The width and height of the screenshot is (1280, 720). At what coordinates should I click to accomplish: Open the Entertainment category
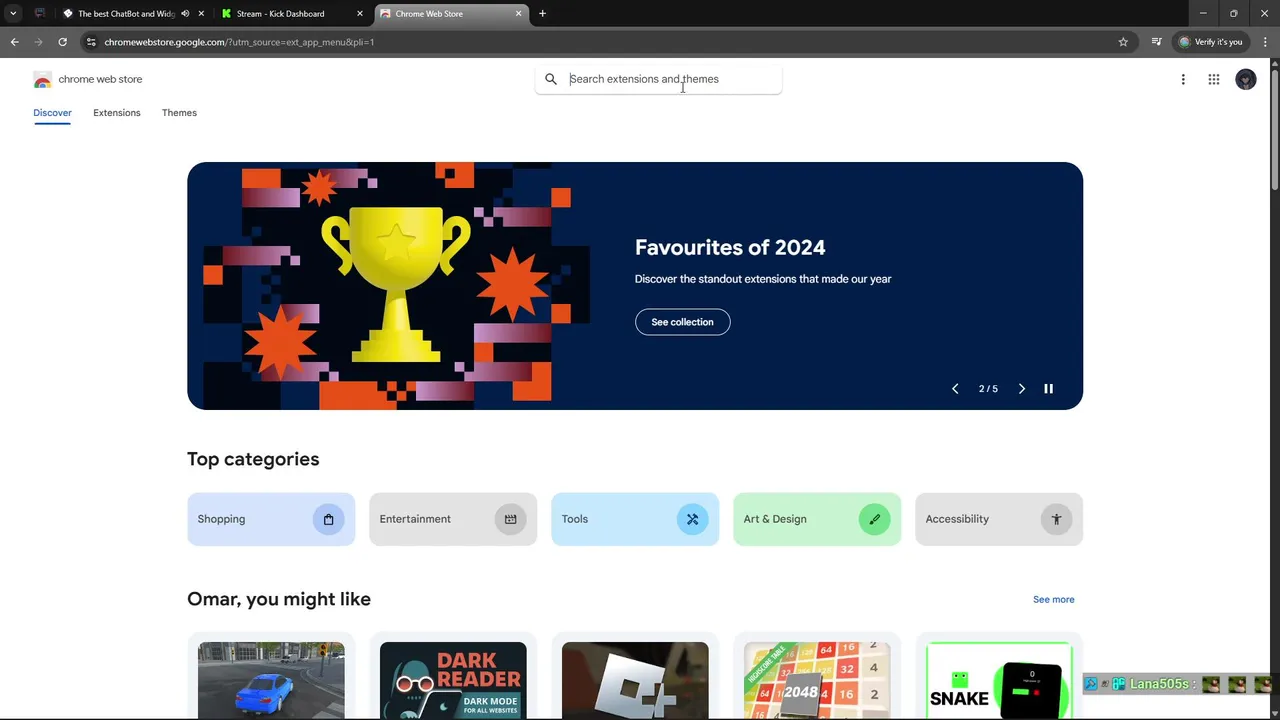453,519
